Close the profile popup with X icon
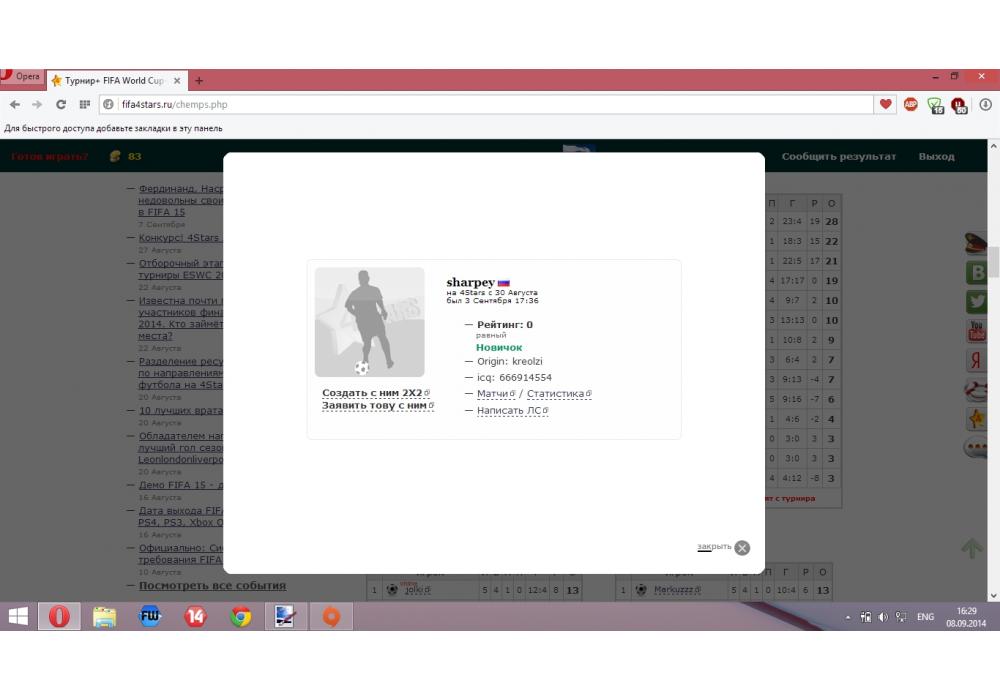Screen dimensions: 1000x700 tap(742, 548)
